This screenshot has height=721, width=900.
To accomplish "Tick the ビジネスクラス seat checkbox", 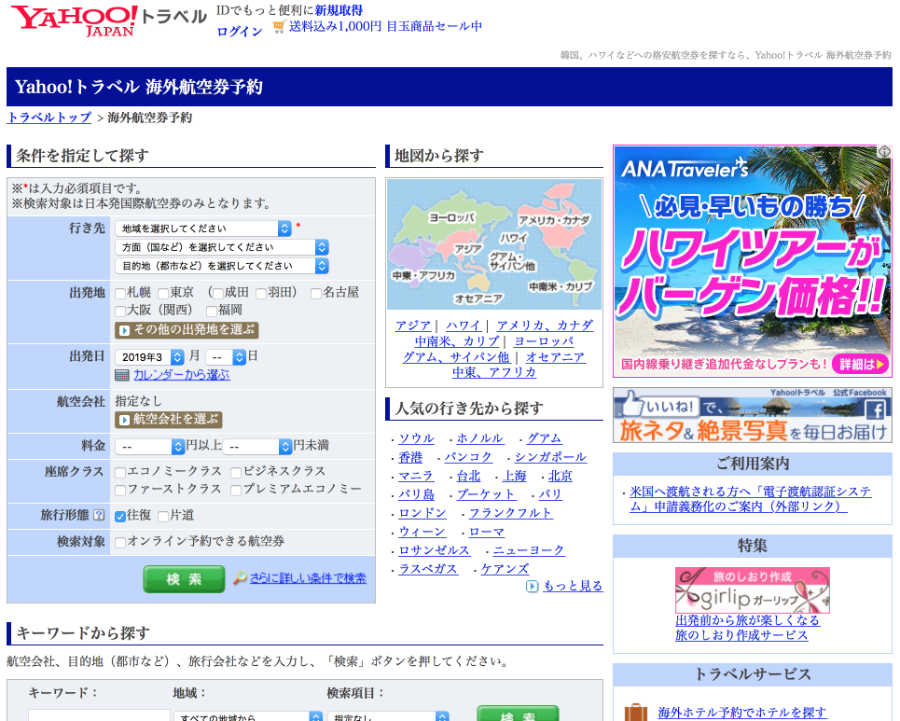I will pyautogui.click(x=236, y=472).
